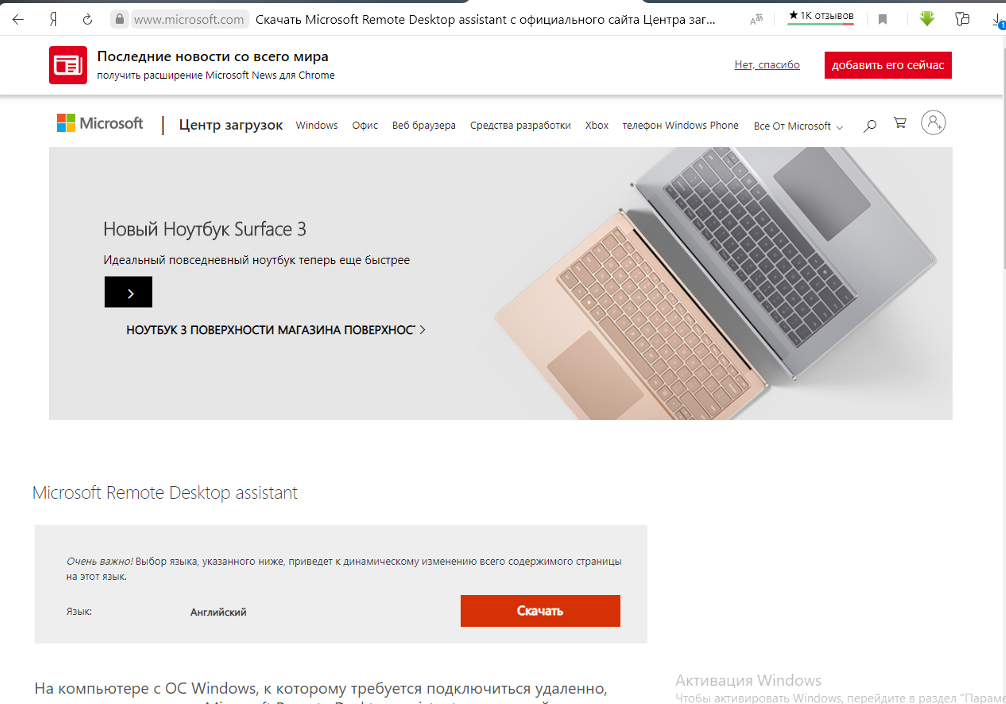1006x704 pixels.
Task: Open the Xbox menu item
Action: point(597,125)
